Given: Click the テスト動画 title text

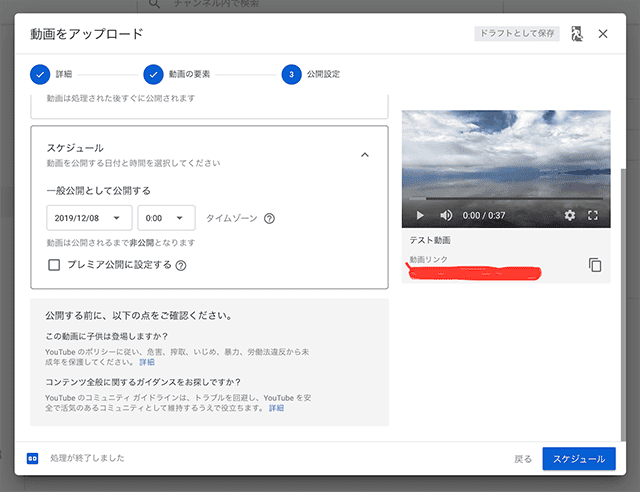Looking at the screenshot, I should [430, 240].
